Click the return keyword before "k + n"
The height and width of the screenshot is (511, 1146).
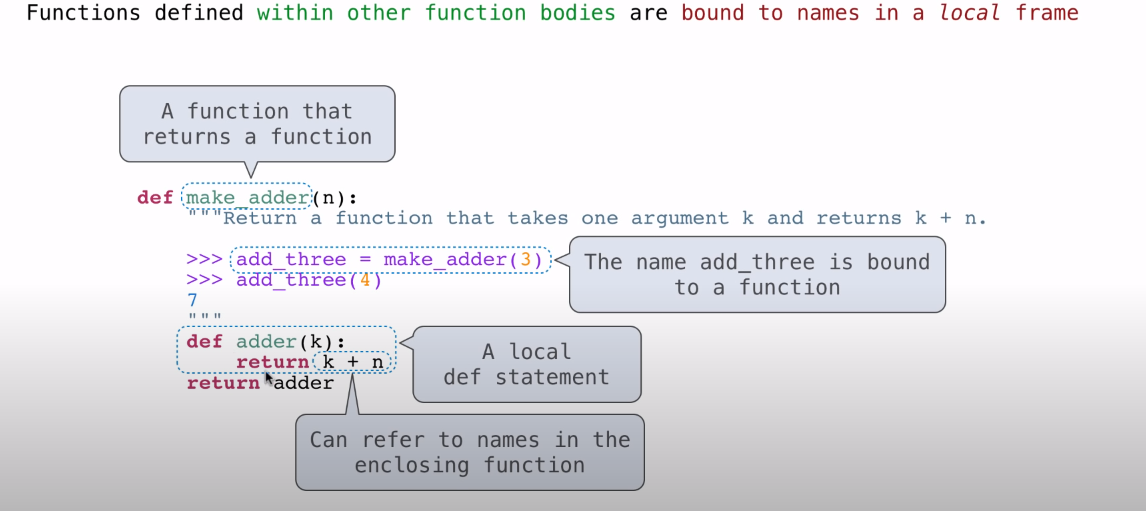coord(272,362)
